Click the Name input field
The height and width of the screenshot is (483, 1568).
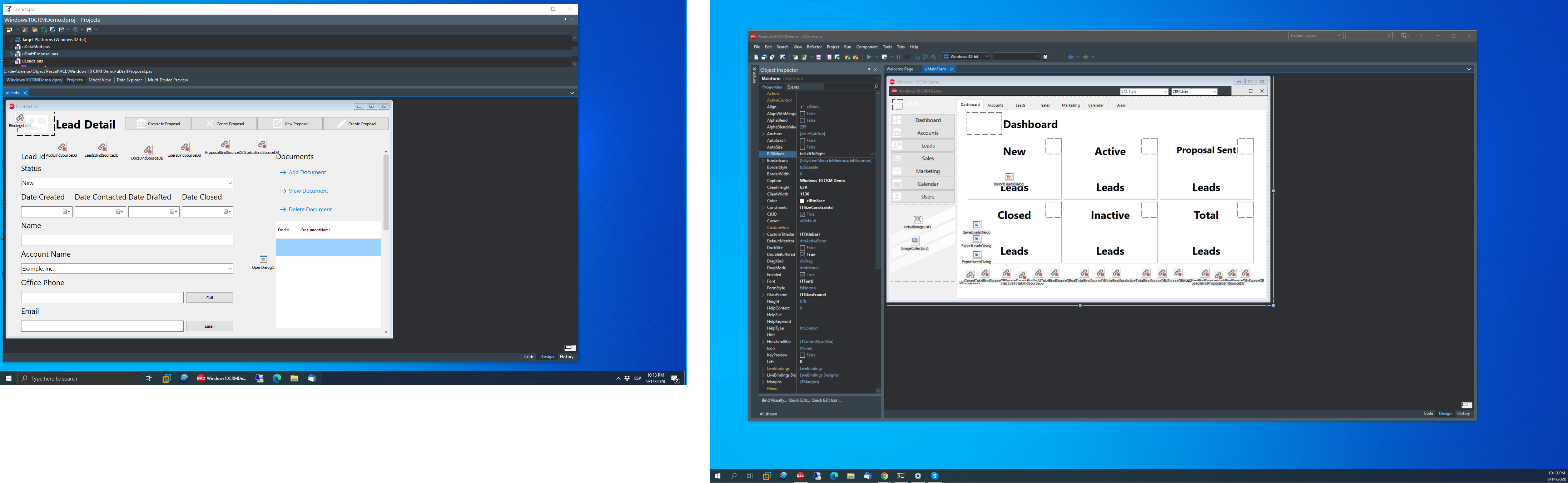click(127, 240)
